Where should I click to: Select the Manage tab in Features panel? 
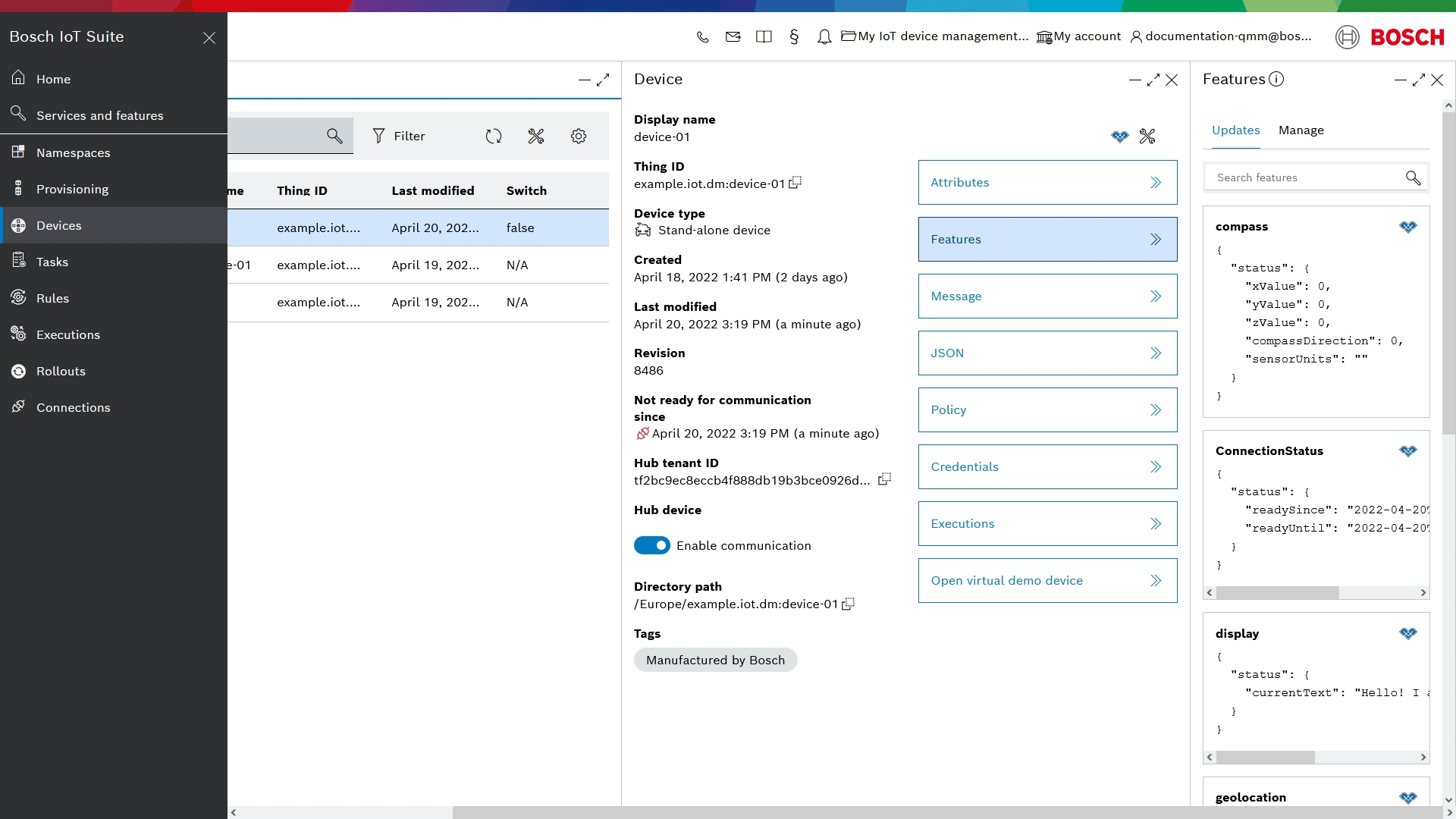[x=1301, y=130]
